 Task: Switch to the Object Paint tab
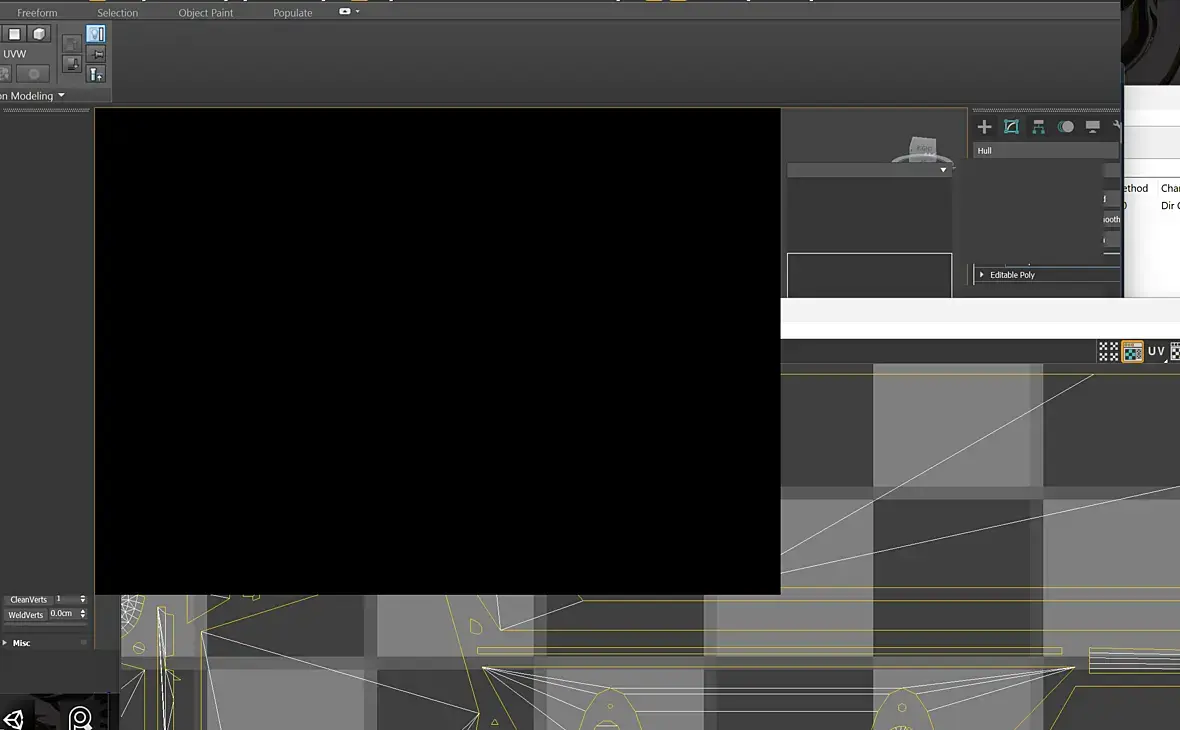pos(205,13)
